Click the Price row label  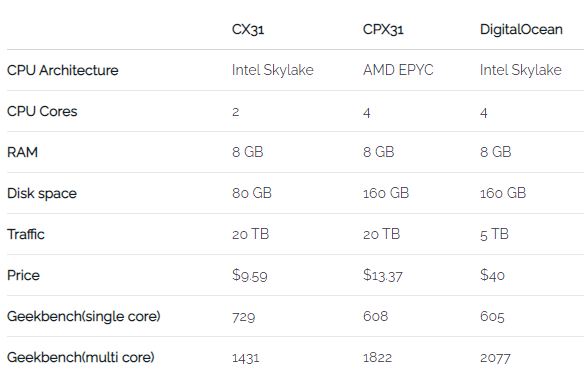click(23, 275)
